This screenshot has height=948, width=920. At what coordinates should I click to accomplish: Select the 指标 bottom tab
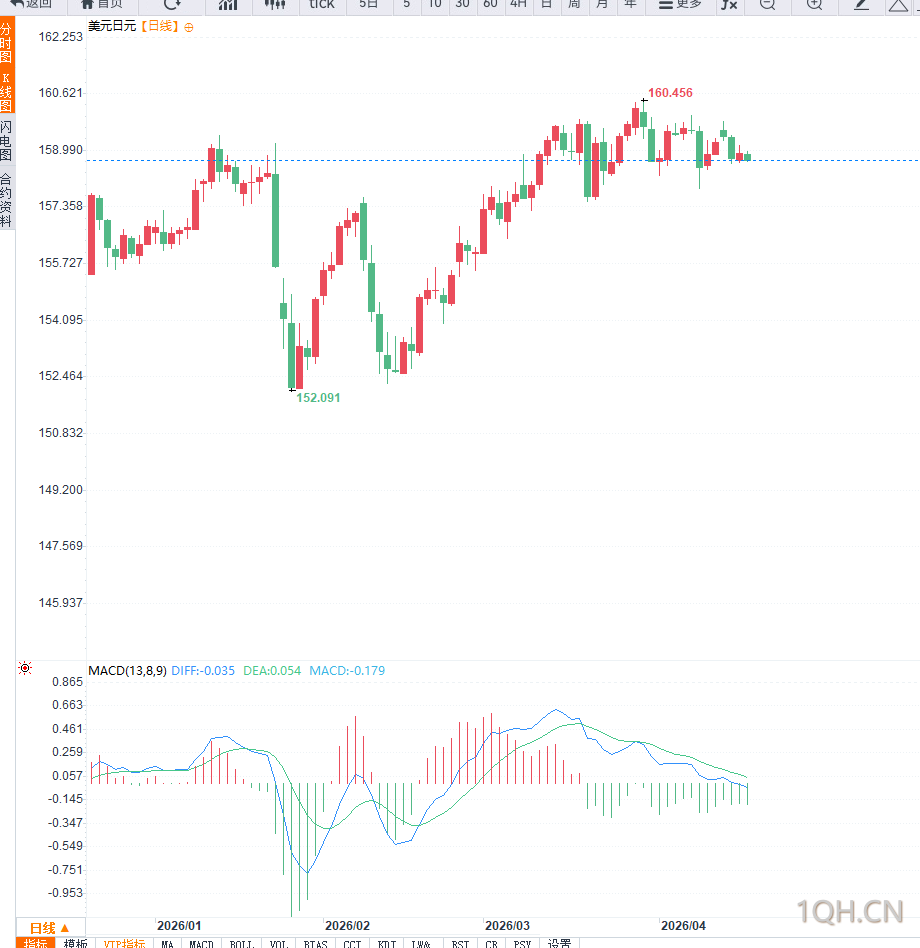click(35, 943)
